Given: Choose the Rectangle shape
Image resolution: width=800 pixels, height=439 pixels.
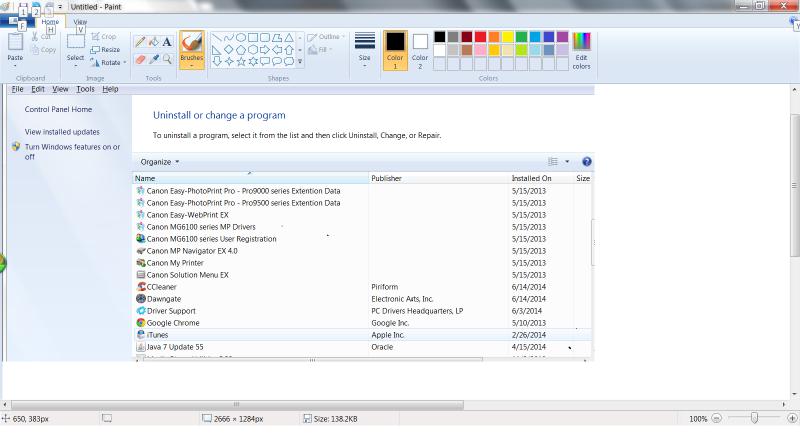Looking at the screenshot, I should (253, 38).
